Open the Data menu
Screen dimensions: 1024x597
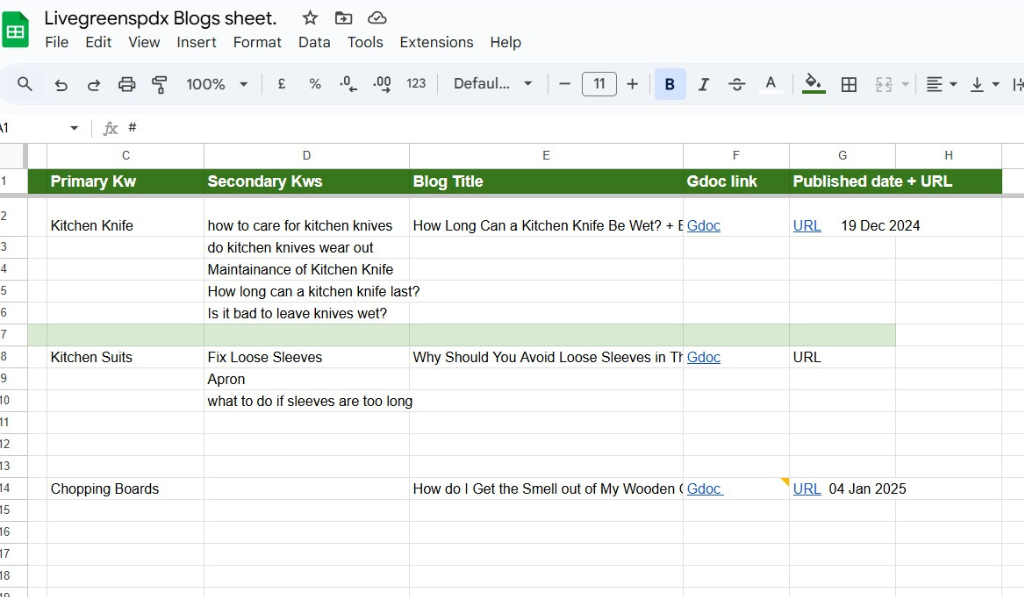pyautogui.click(x=314, y=42)
